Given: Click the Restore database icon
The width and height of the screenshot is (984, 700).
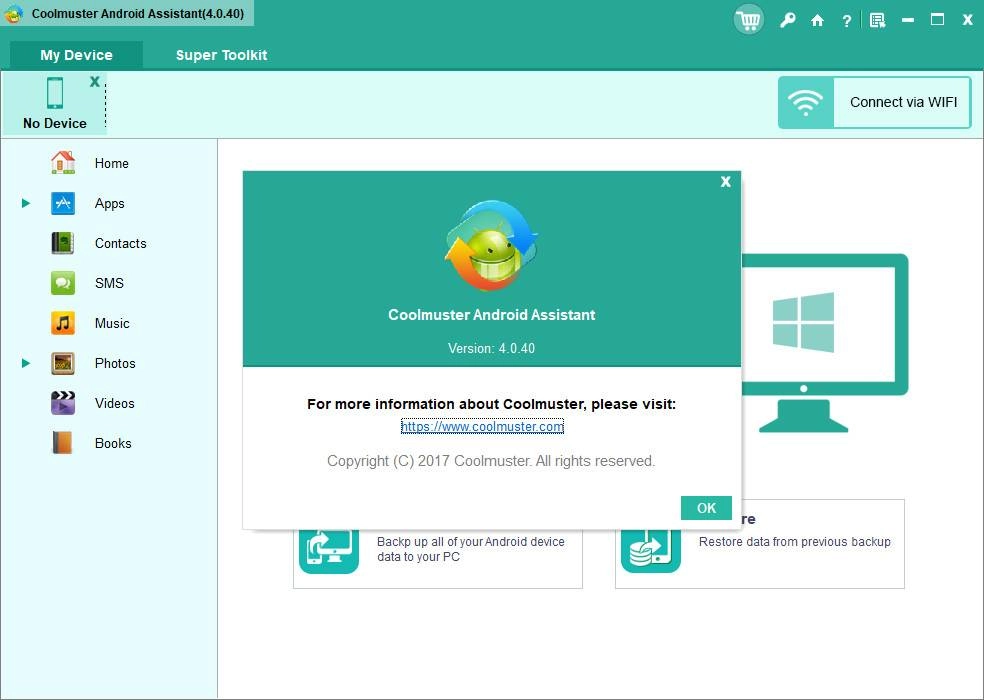Looking at the screenshot, I should click(651, 551).
